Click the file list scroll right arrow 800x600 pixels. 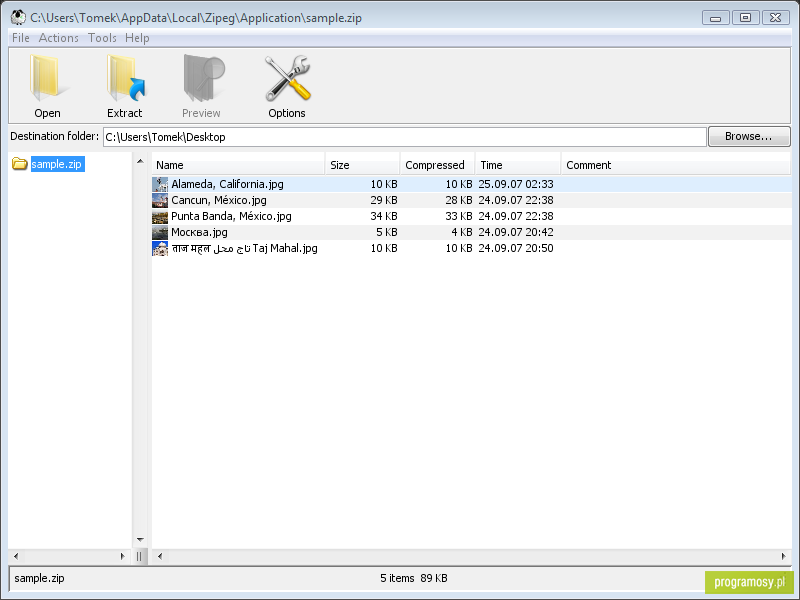pyautogui.click(x=783, y=556)
